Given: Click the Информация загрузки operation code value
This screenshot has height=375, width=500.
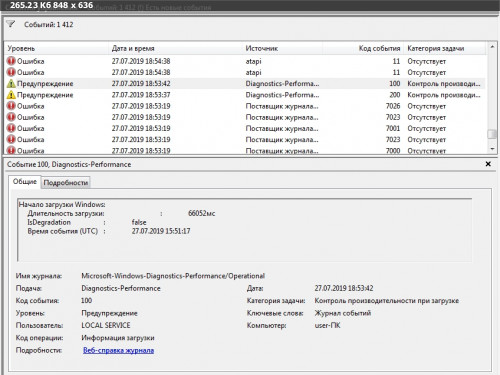Looking at the screenshot, I should click(x=118, y=338).
